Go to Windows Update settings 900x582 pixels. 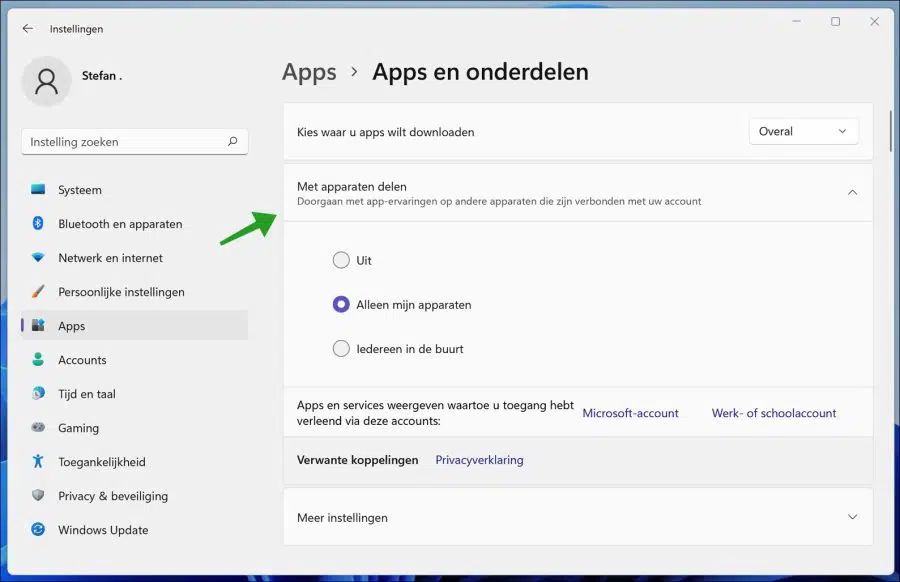(134, 530)
